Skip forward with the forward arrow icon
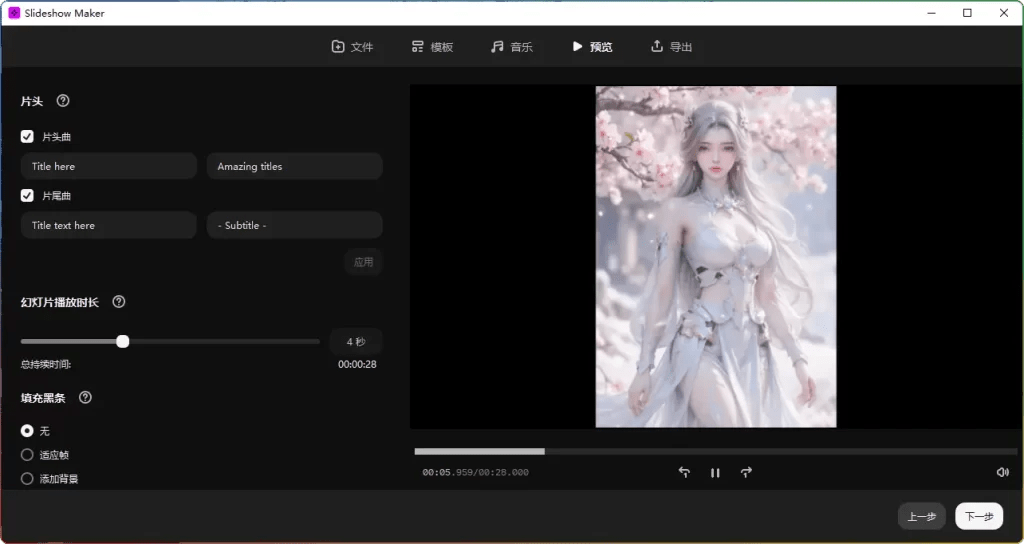Image resolution: width=1024 pixels, height=544 pixels. coord(746,473)
